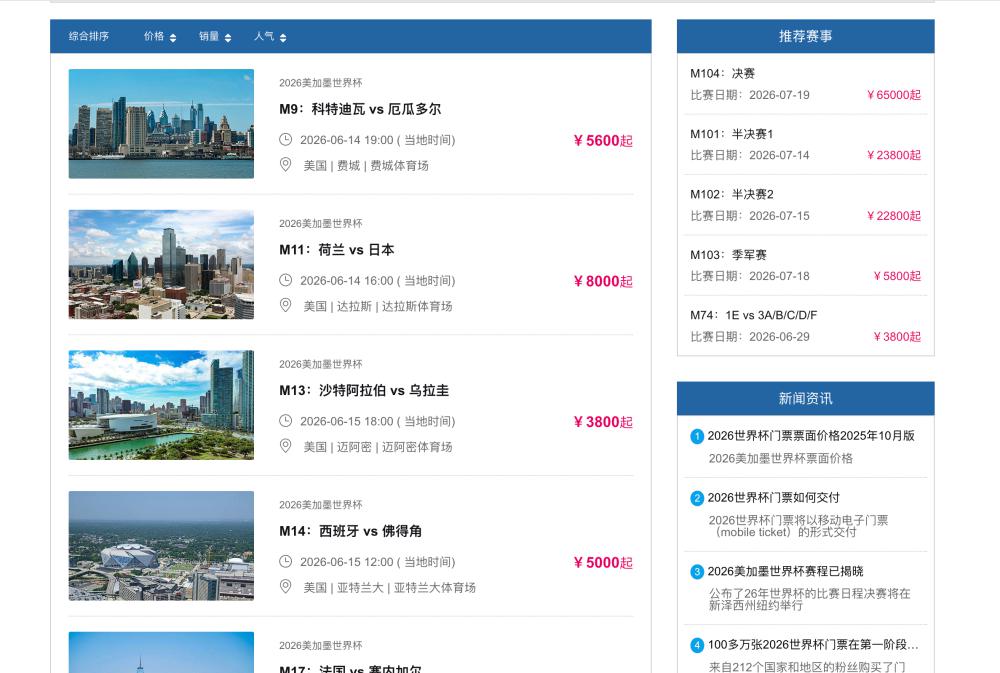Sort listings by price (价格)
This screenshot has height=673, width=1000.
(x=160, y=37)
